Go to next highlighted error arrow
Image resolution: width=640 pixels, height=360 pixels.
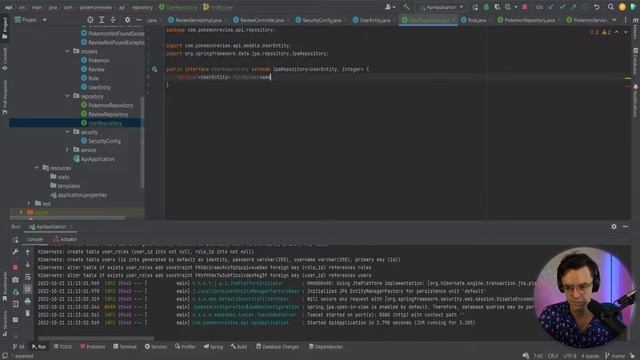click(x=626, y=32)
